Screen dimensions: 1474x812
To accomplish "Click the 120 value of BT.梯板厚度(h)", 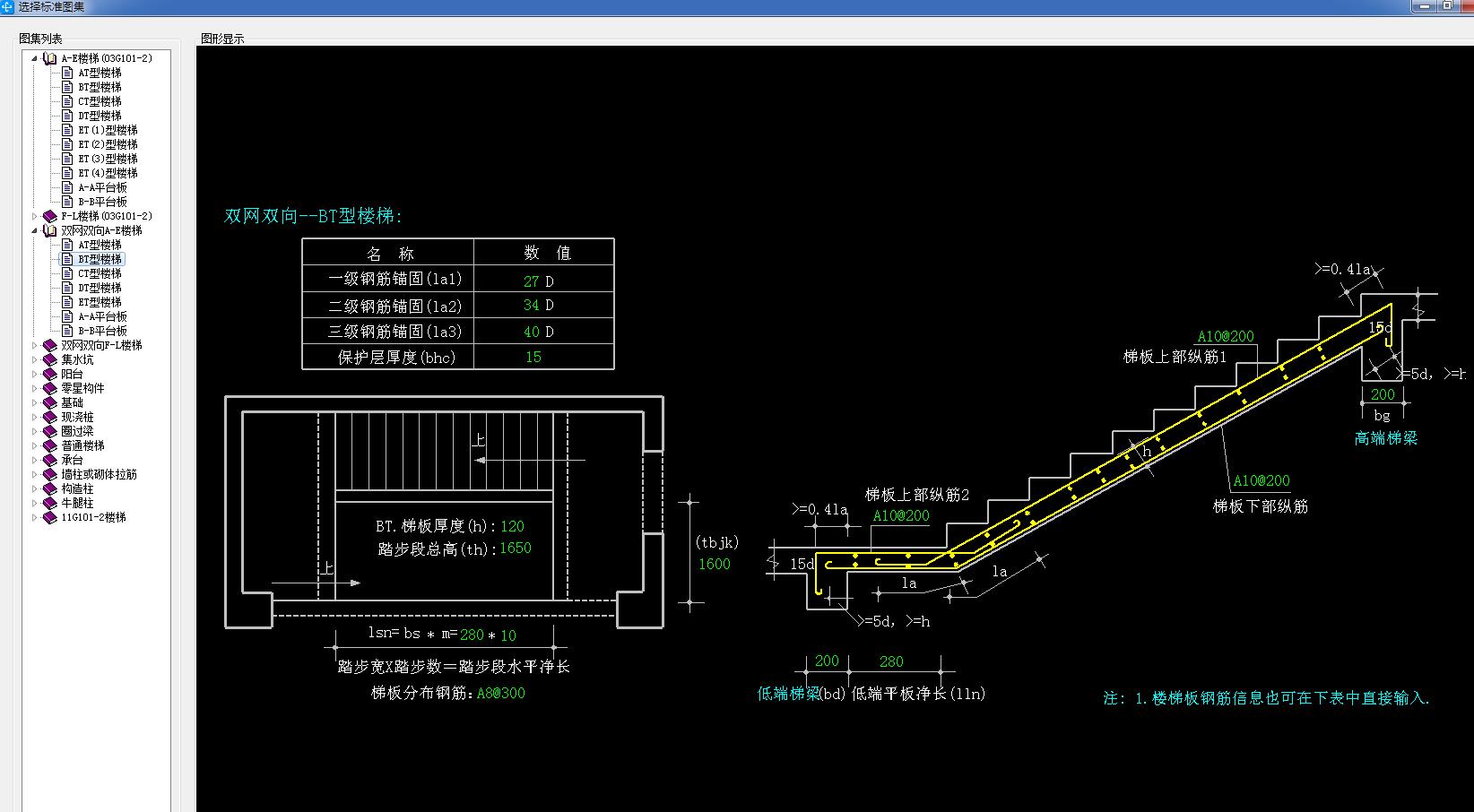I will 512,527.
